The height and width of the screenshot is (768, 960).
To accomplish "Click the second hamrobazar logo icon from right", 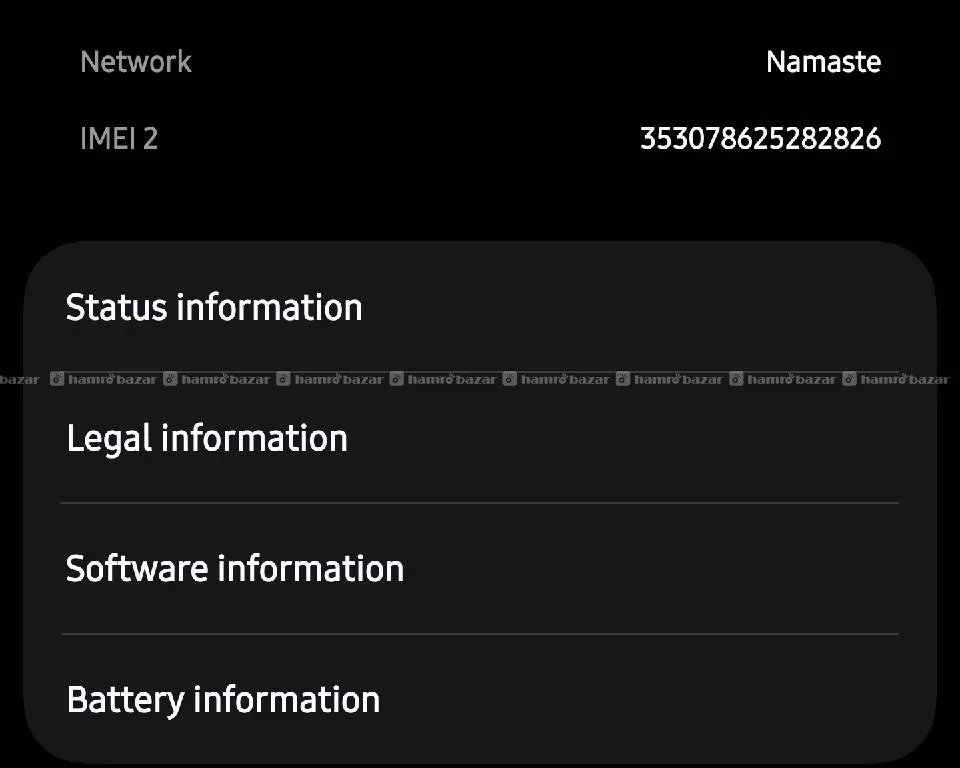I will click(x=737, y=379).
